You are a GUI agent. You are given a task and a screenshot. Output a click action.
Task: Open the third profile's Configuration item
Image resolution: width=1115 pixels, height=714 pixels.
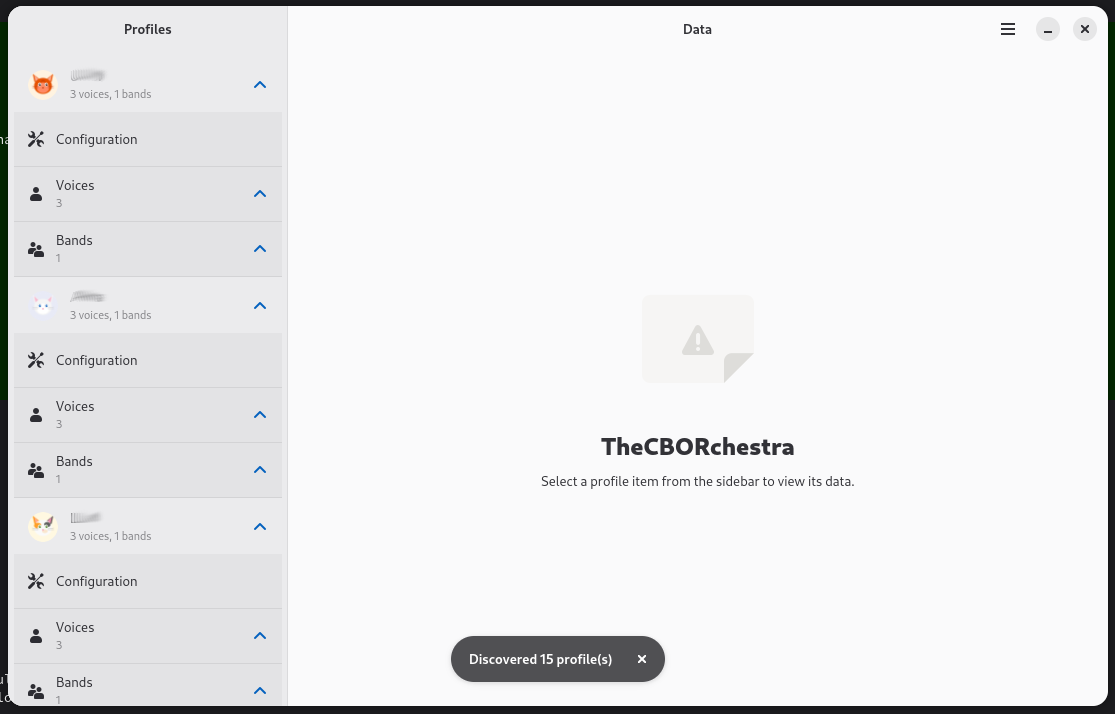pos(97,581)
